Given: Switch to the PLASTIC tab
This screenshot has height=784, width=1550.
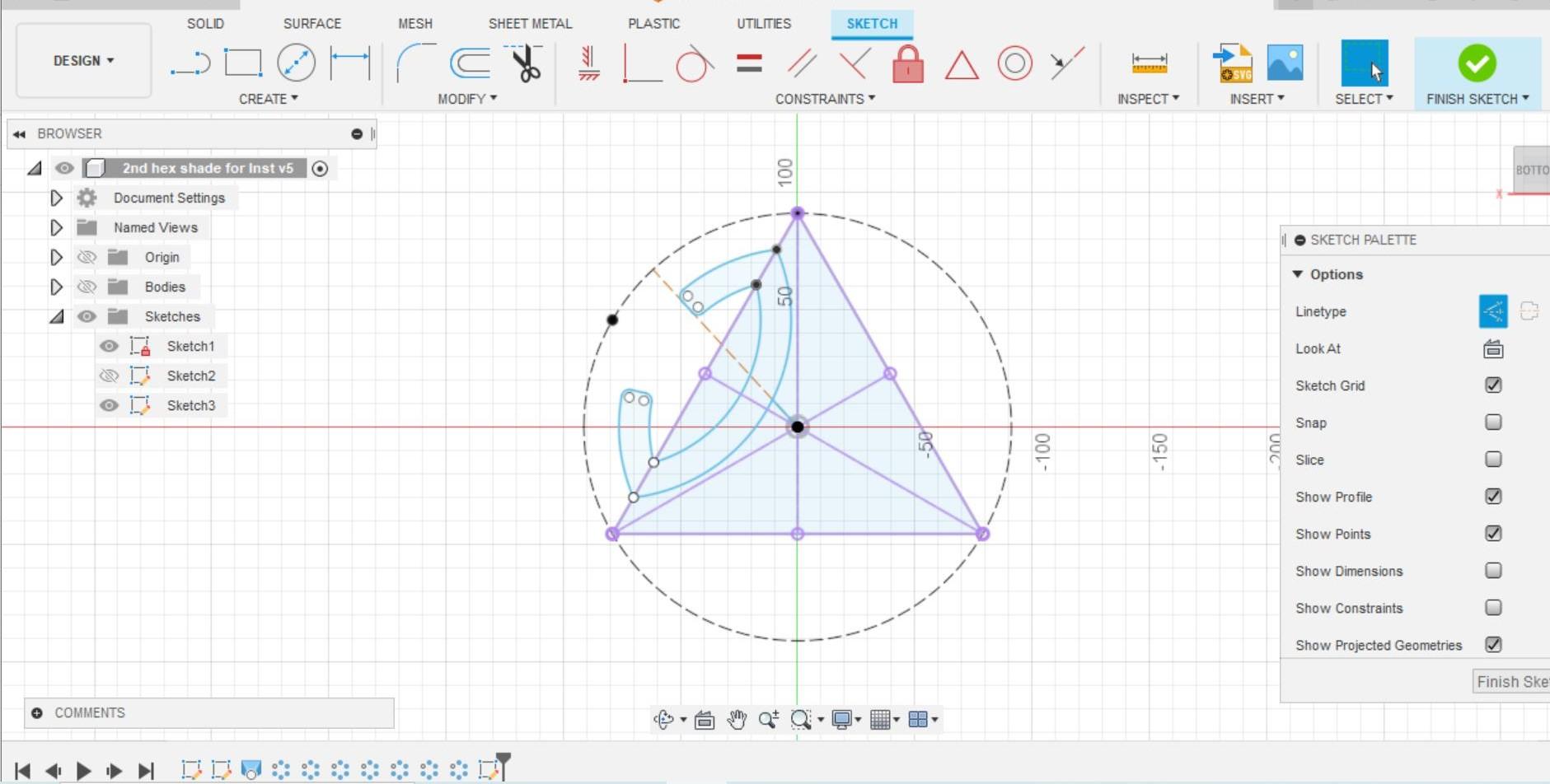Looking at the screenshot, I should click(654, 24).
